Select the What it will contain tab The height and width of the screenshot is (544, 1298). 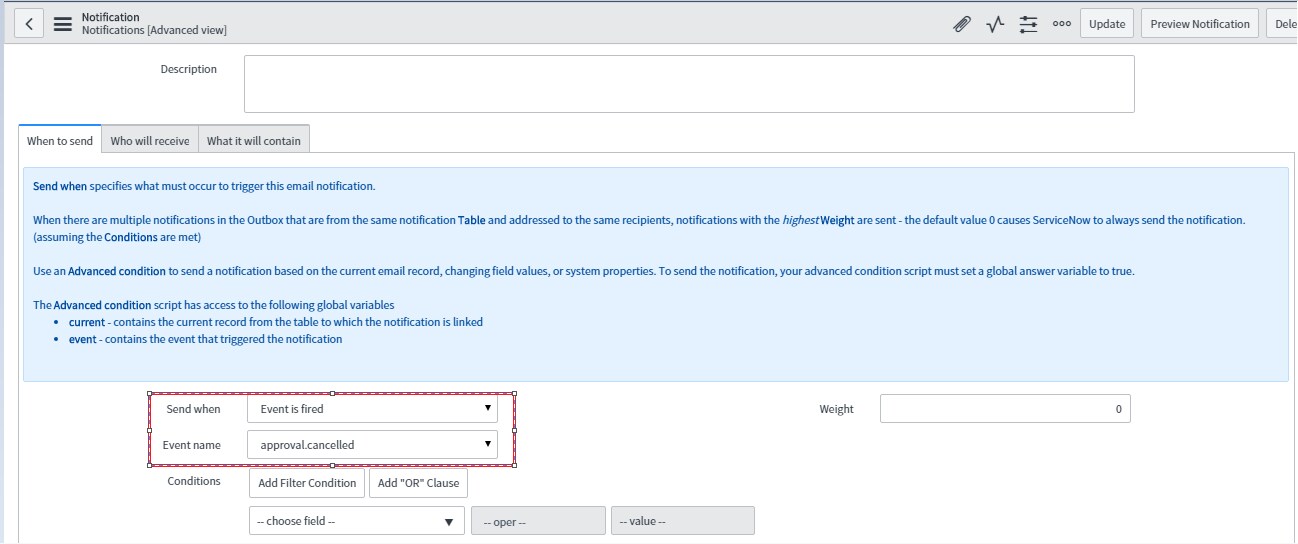253,141
